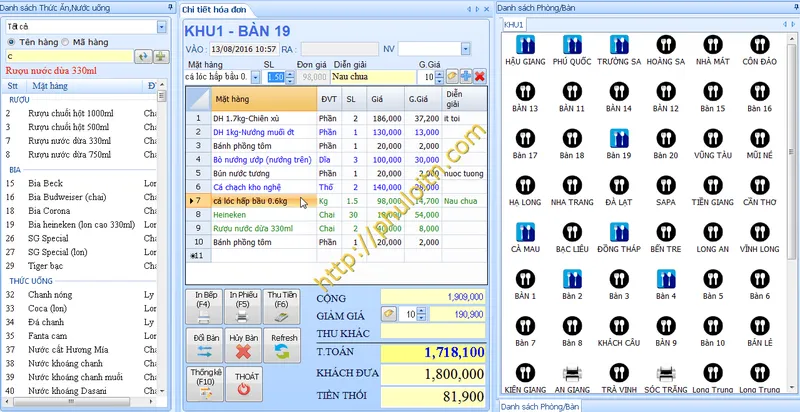Select the SÓC TRĂNG table icon
The height and width of the screenshot is (412, 800).
(x=666, y=373)
